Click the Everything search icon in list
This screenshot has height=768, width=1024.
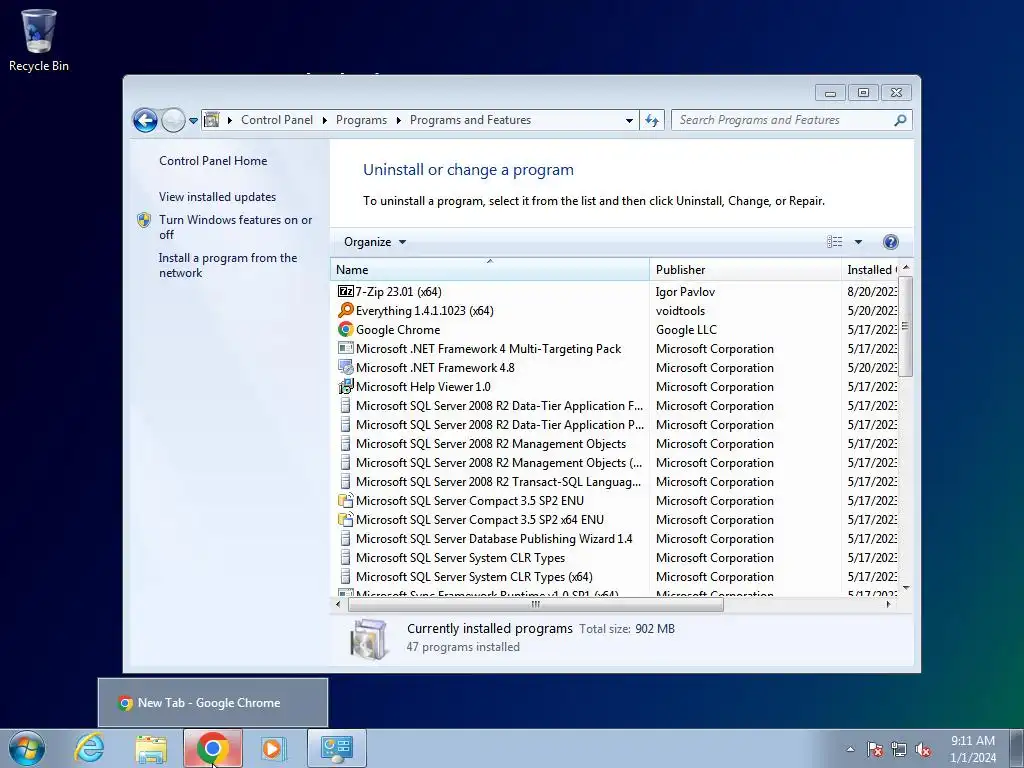click(x=345, y=310)
